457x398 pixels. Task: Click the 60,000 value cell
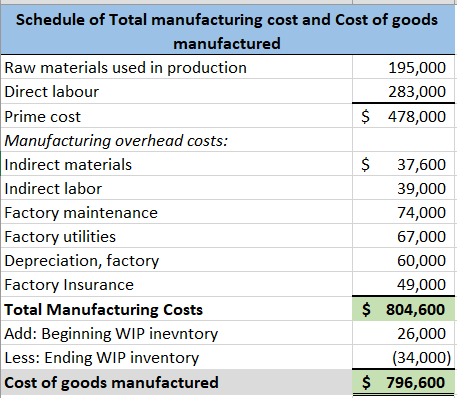point(403,260)
